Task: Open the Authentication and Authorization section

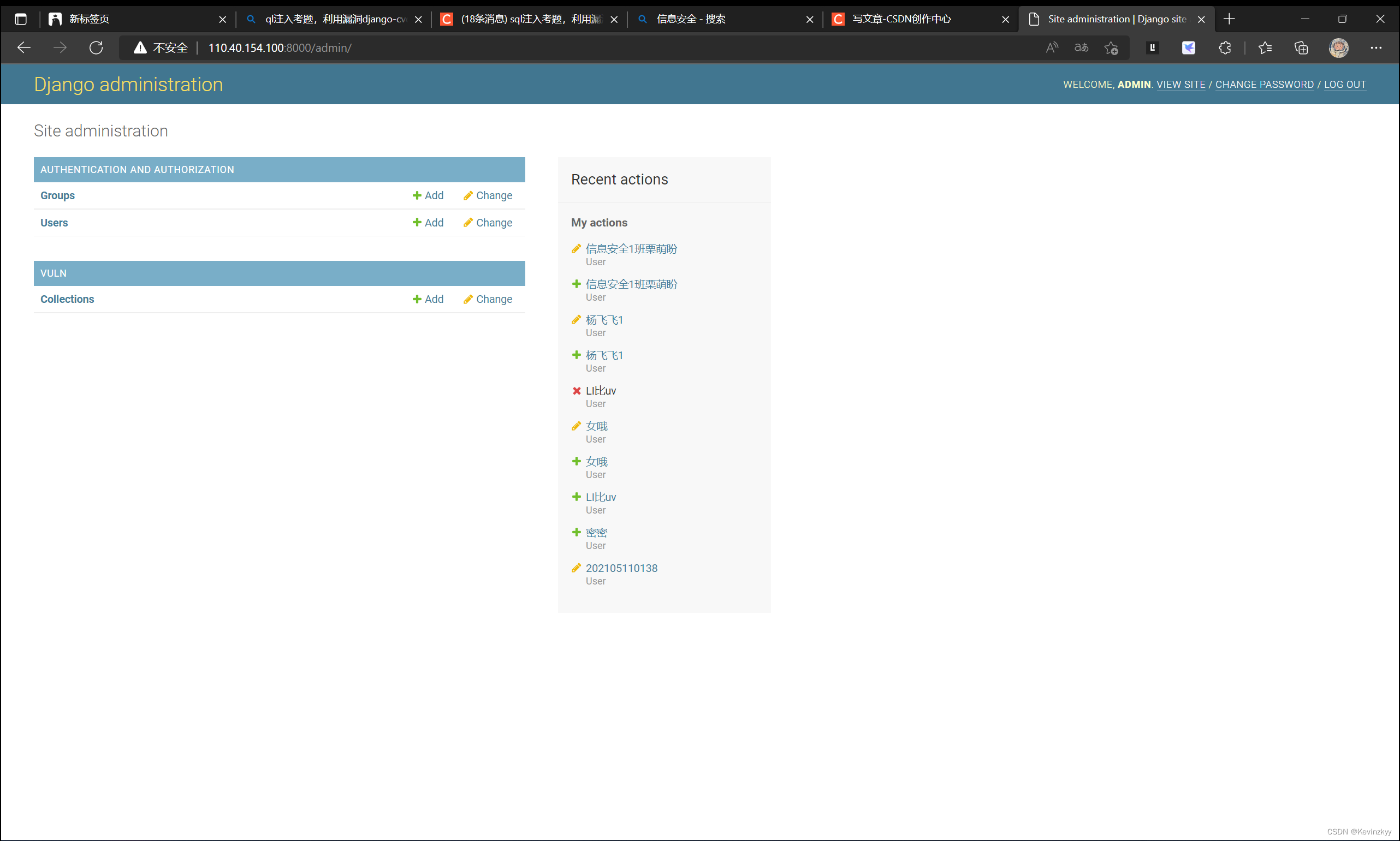Action: (137, 169)
